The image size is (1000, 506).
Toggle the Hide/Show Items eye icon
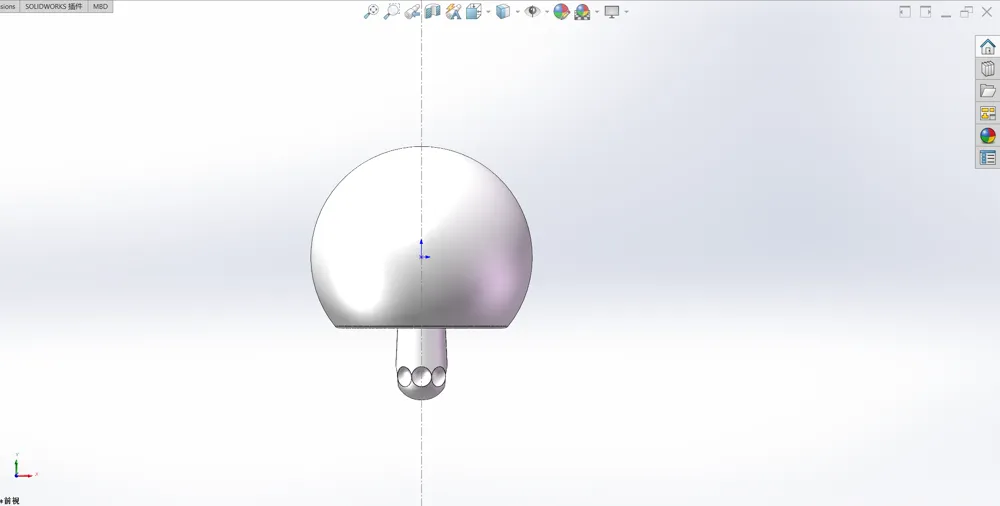(x=533, y=12)
